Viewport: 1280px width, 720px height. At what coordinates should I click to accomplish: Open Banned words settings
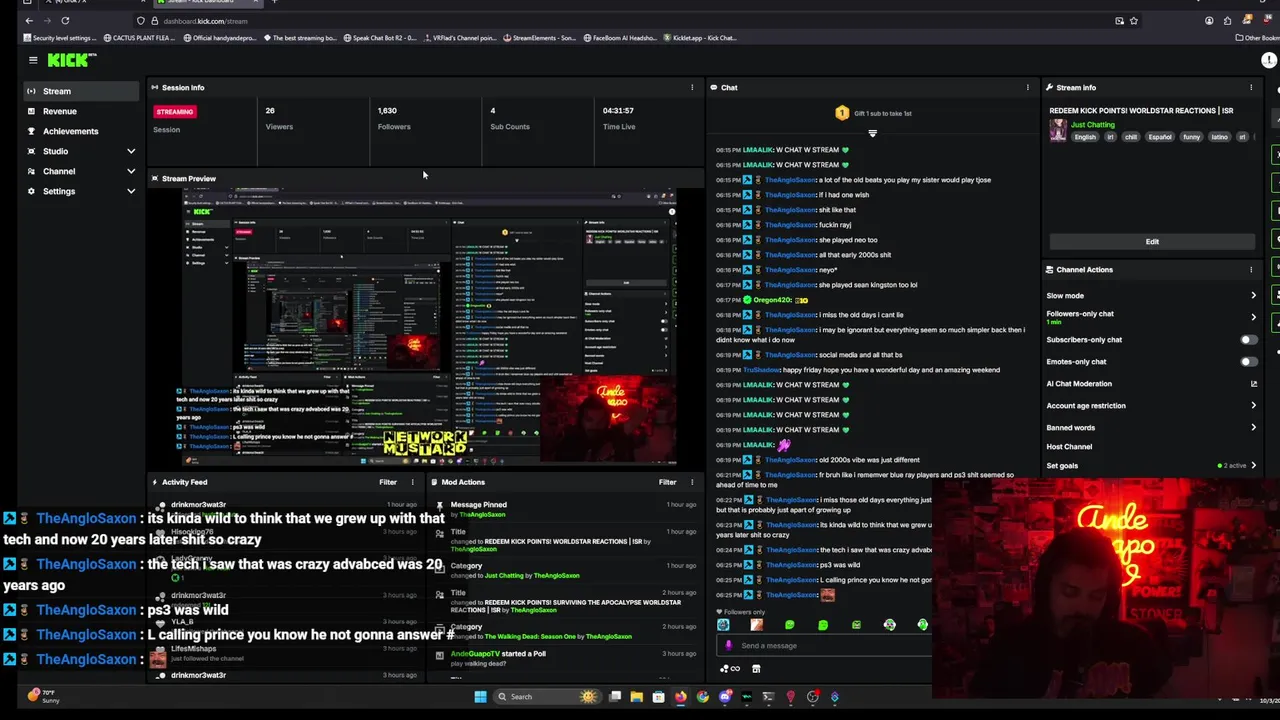click(1152, 427)
